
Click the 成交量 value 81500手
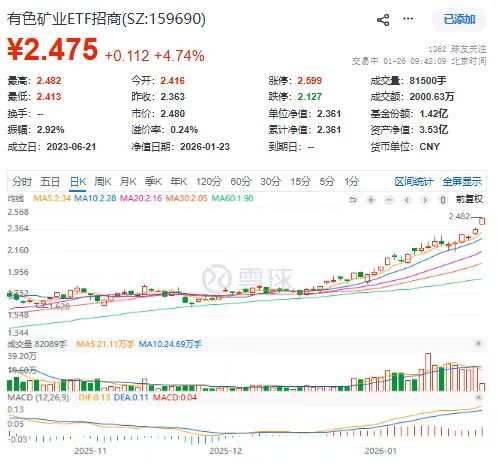click(x=428, y=81)
